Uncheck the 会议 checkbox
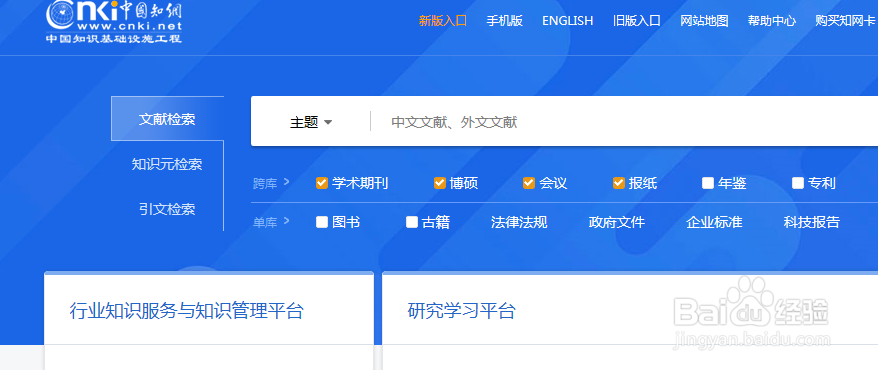Viewport: 878px width, 370px height. click(x=529, y=183)
